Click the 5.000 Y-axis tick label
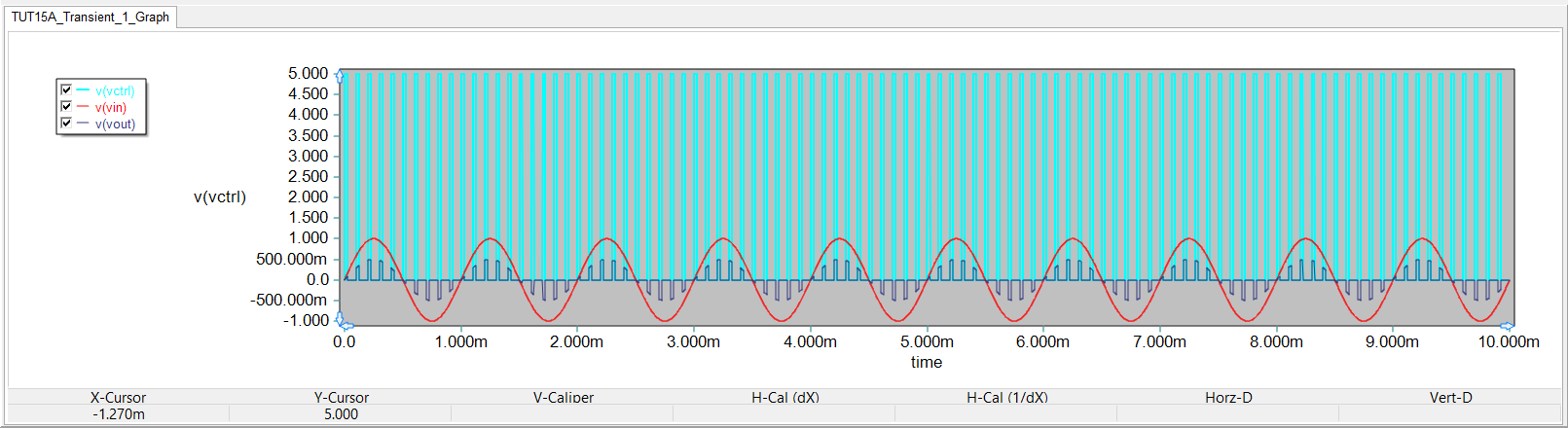Screen dimensions: 1568x428 click(x=309, y=73)
